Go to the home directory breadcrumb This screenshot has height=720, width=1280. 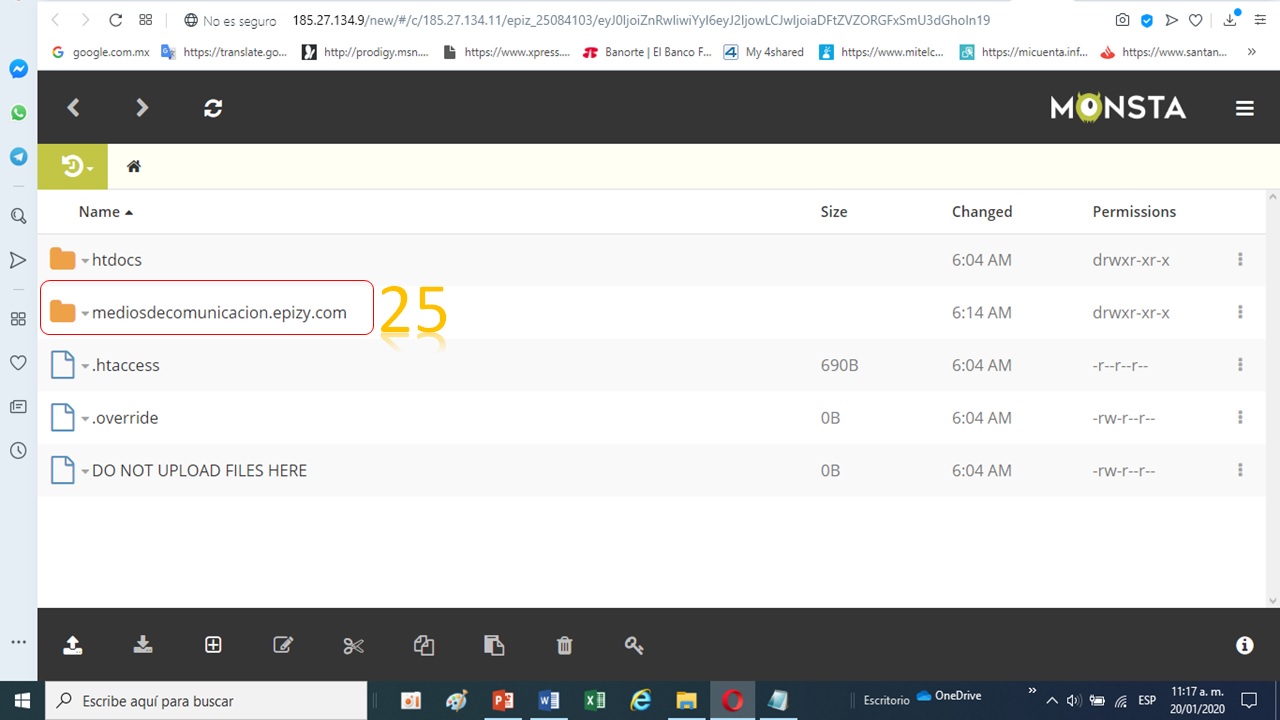pyautogui.click(x=134, y=167)
